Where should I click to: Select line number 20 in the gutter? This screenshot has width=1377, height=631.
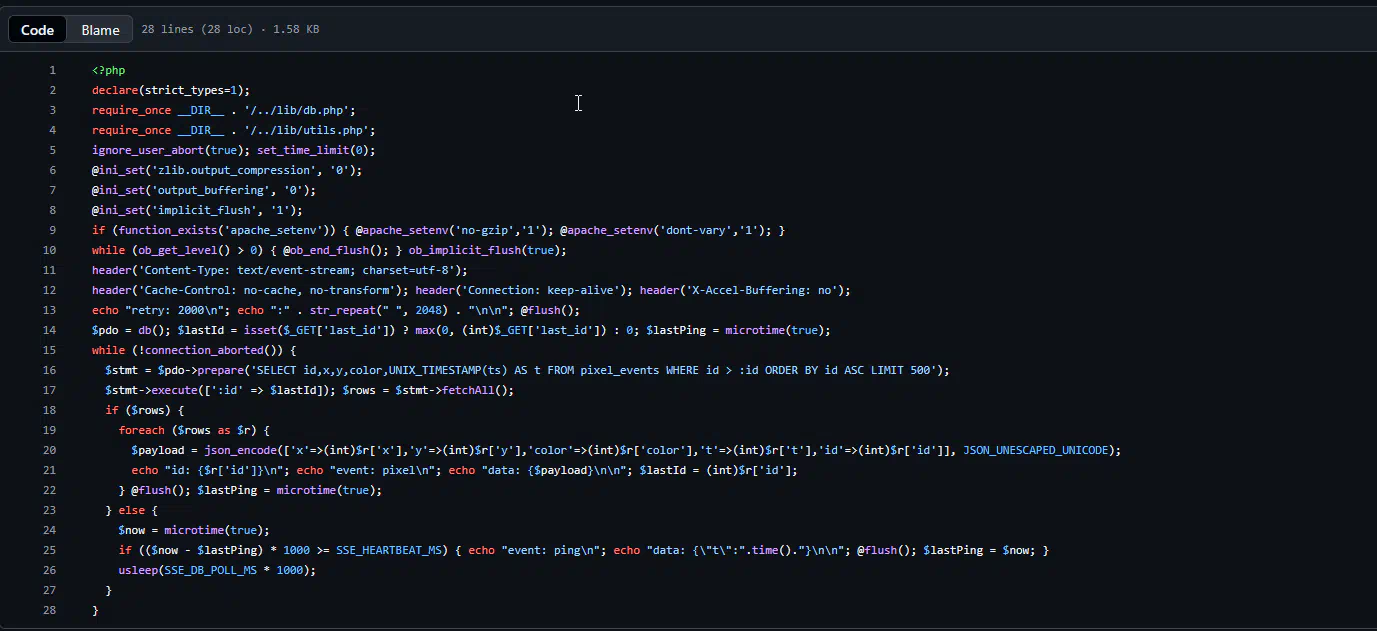pyautogui.click(x=50, y=450)
